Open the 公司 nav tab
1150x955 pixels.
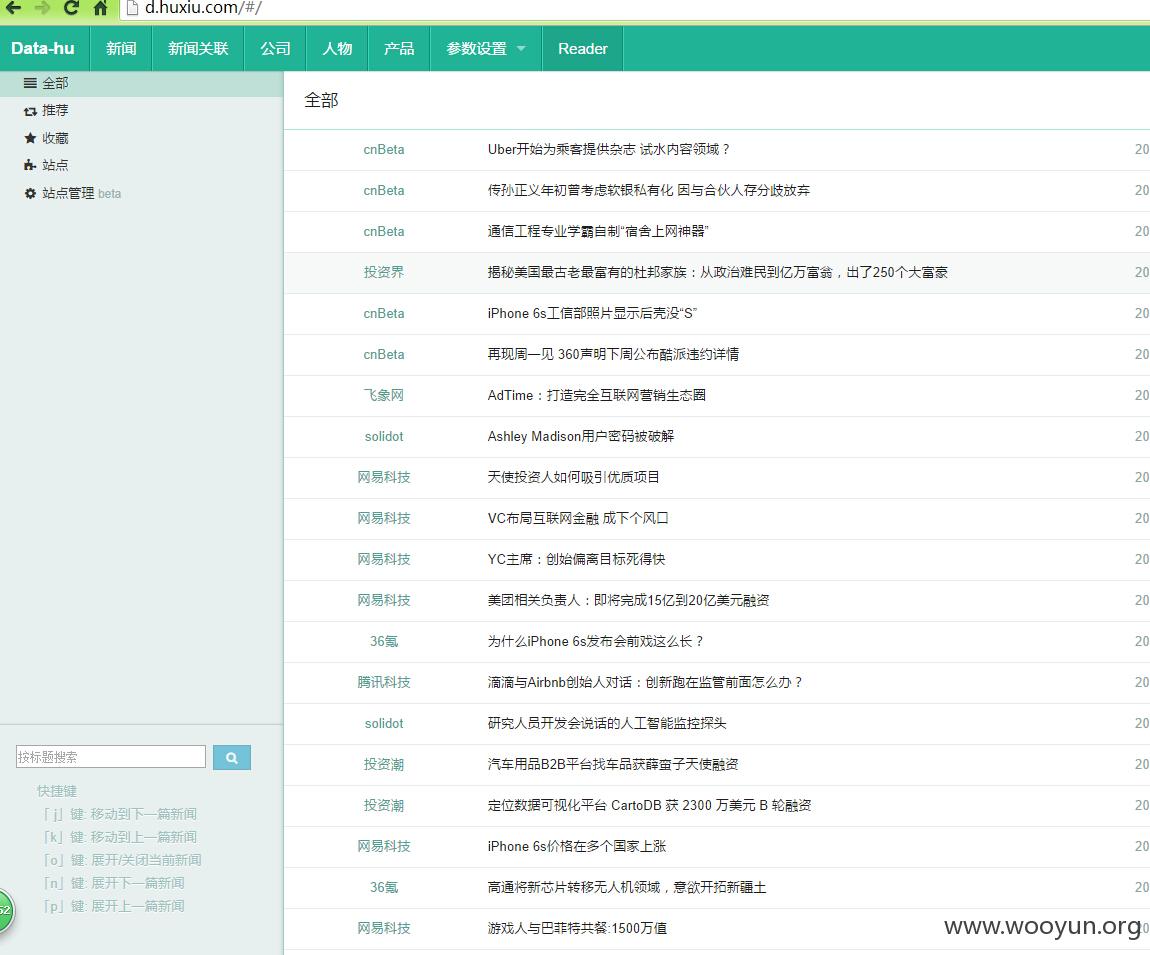point(275,48)
